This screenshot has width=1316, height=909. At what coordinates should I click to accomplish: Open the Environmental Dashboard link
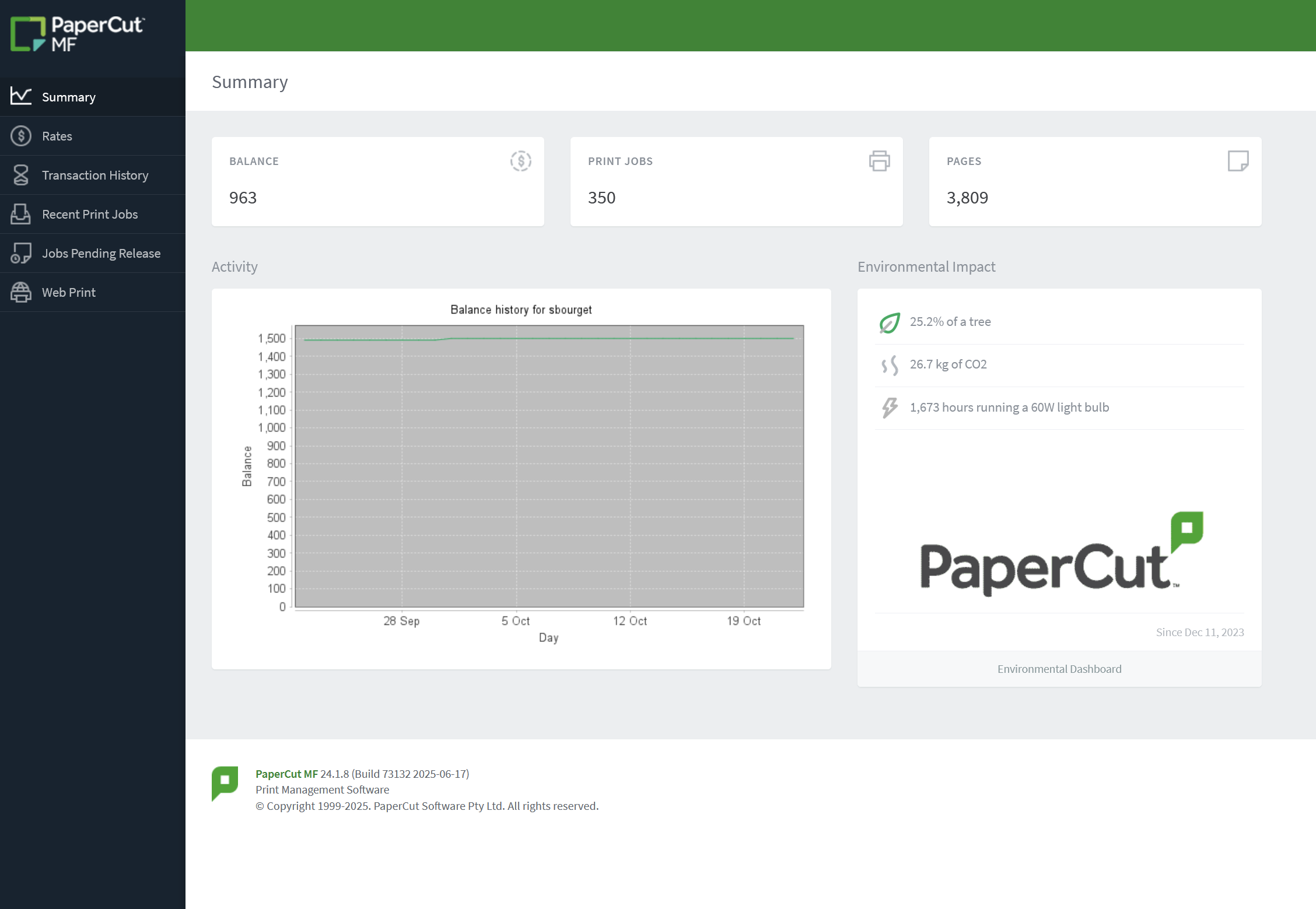click(1059, 669)
